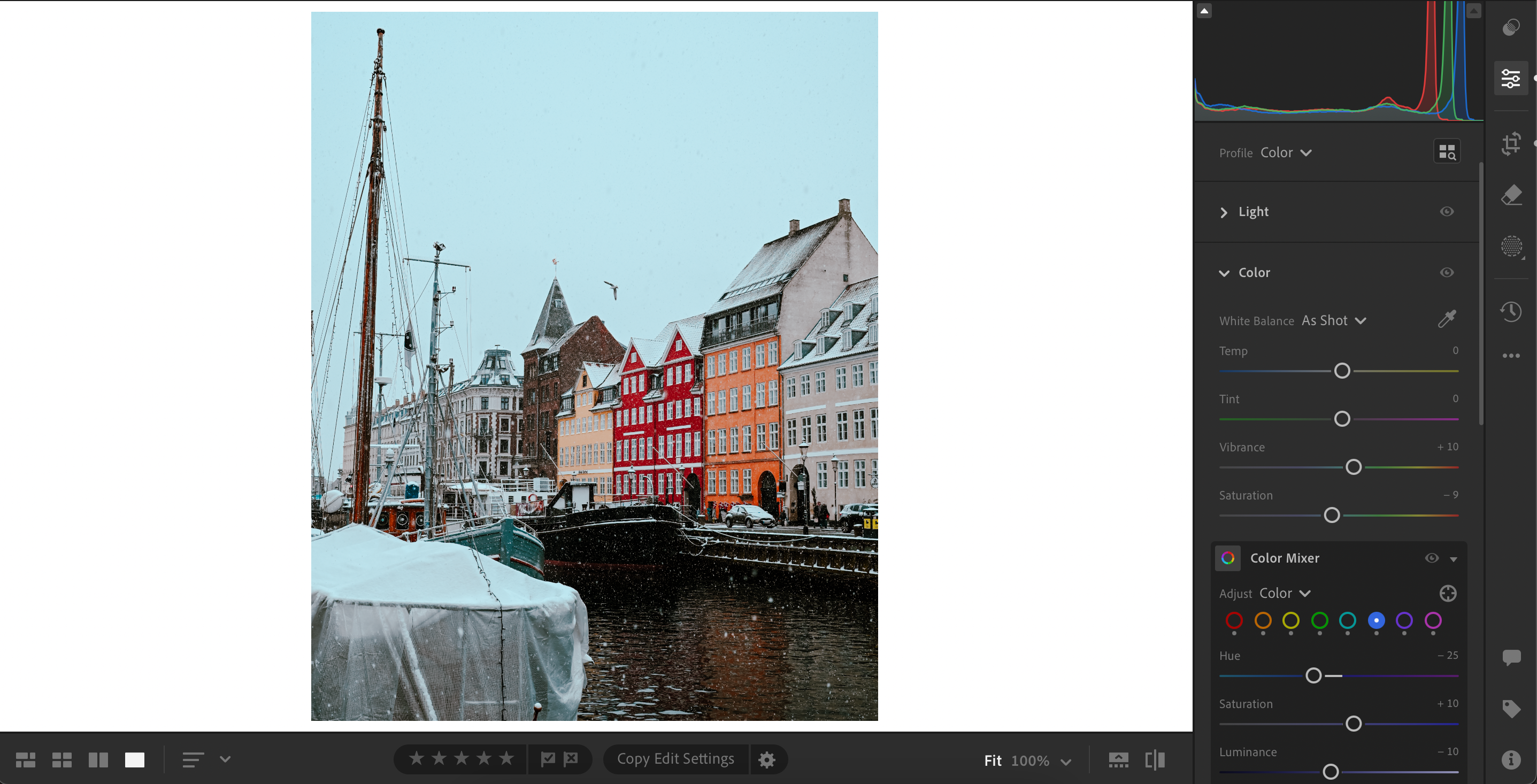1537x784 pixels.
Task: Select the Masking tool
Action: (1512, 246)
